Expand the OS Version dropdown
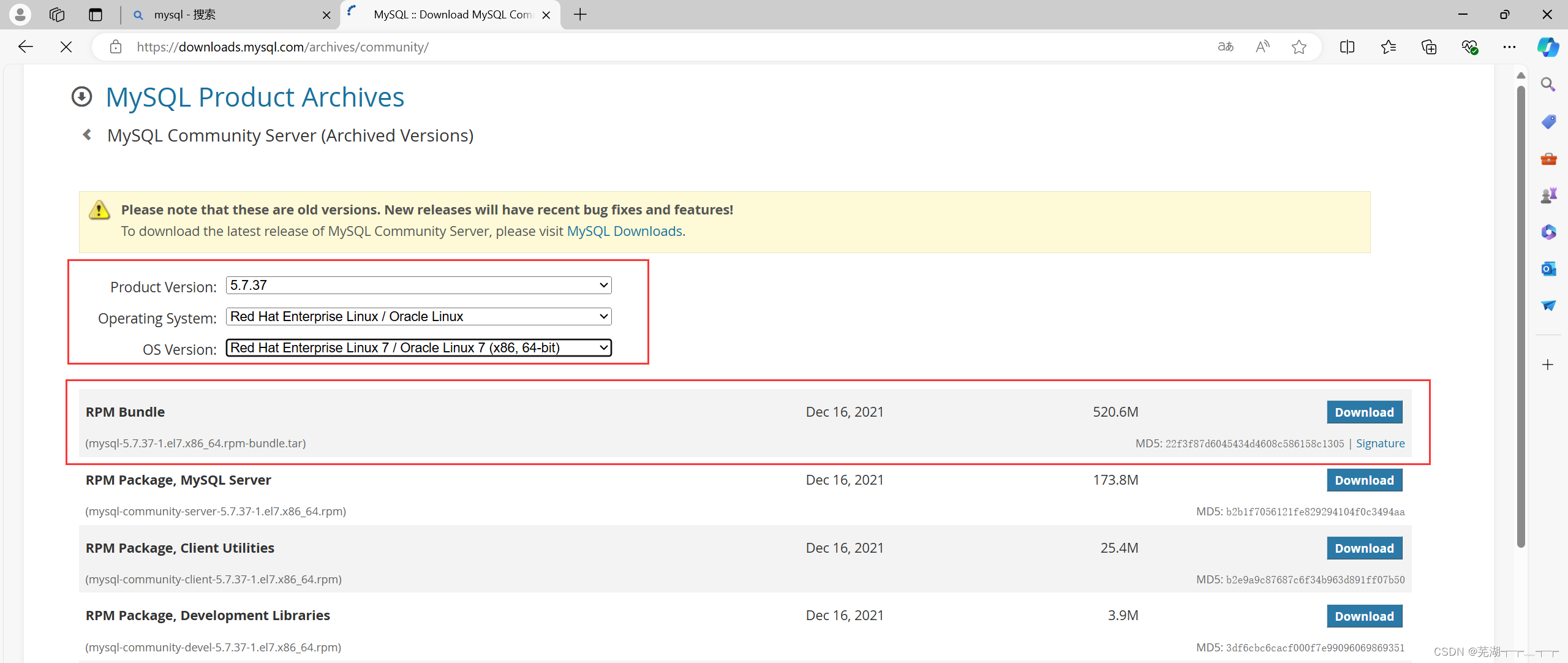This screenshot has width=1568, height=663. click(419, 347)
